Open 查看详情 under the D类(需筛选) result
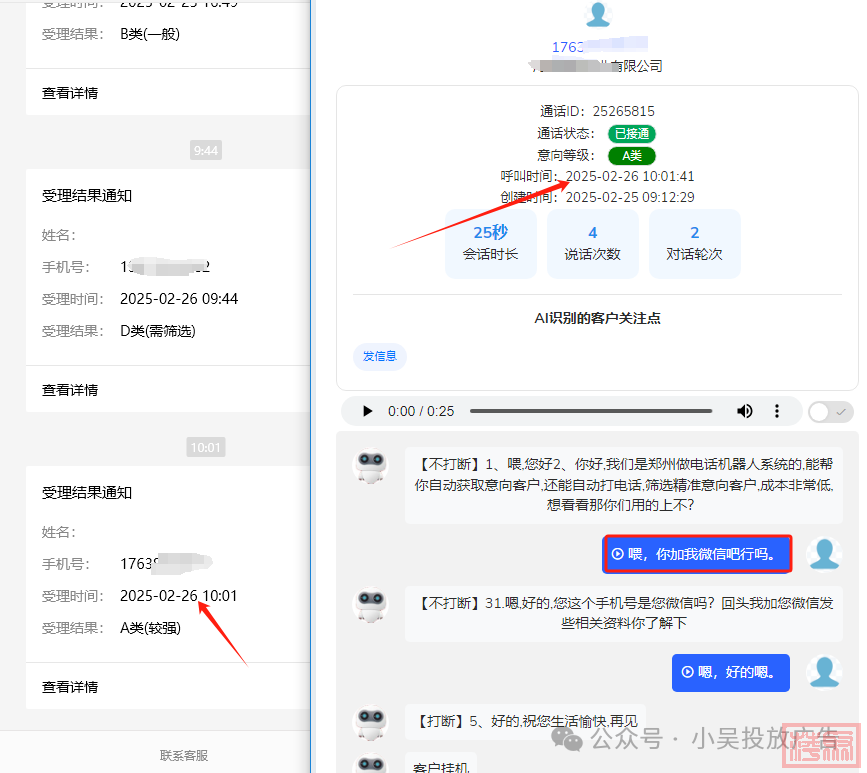This screenshot has width=867, height=773. click(70, 390)
